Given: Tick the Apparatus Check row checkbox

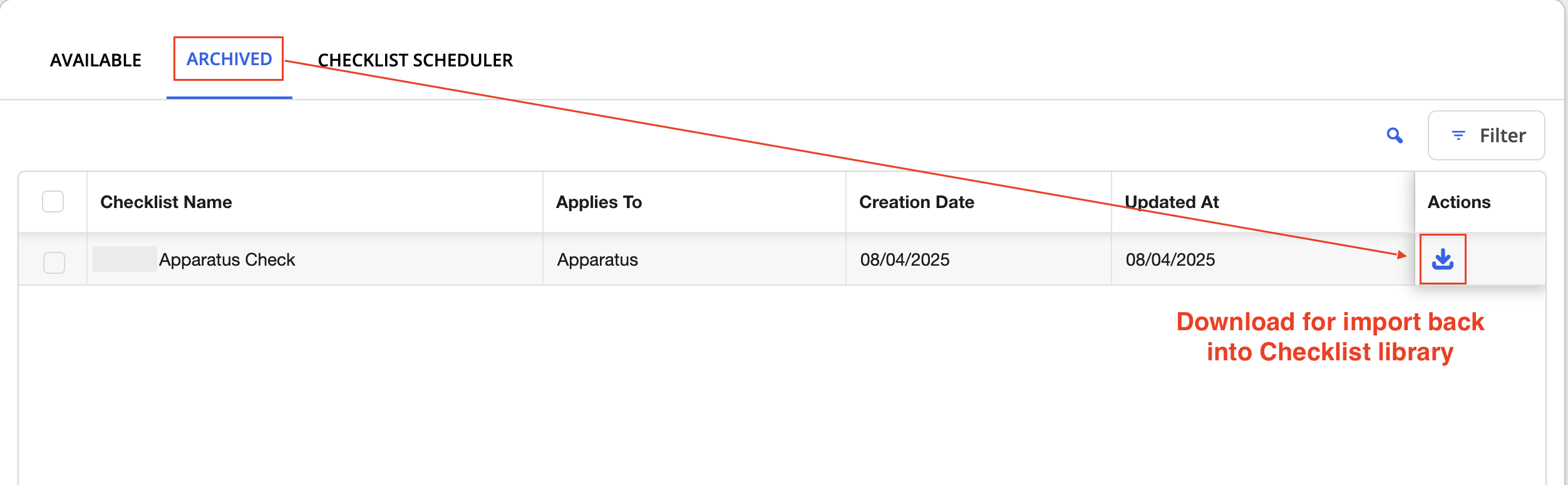Looking at the screenshot, I should click(x=54, y=263).
